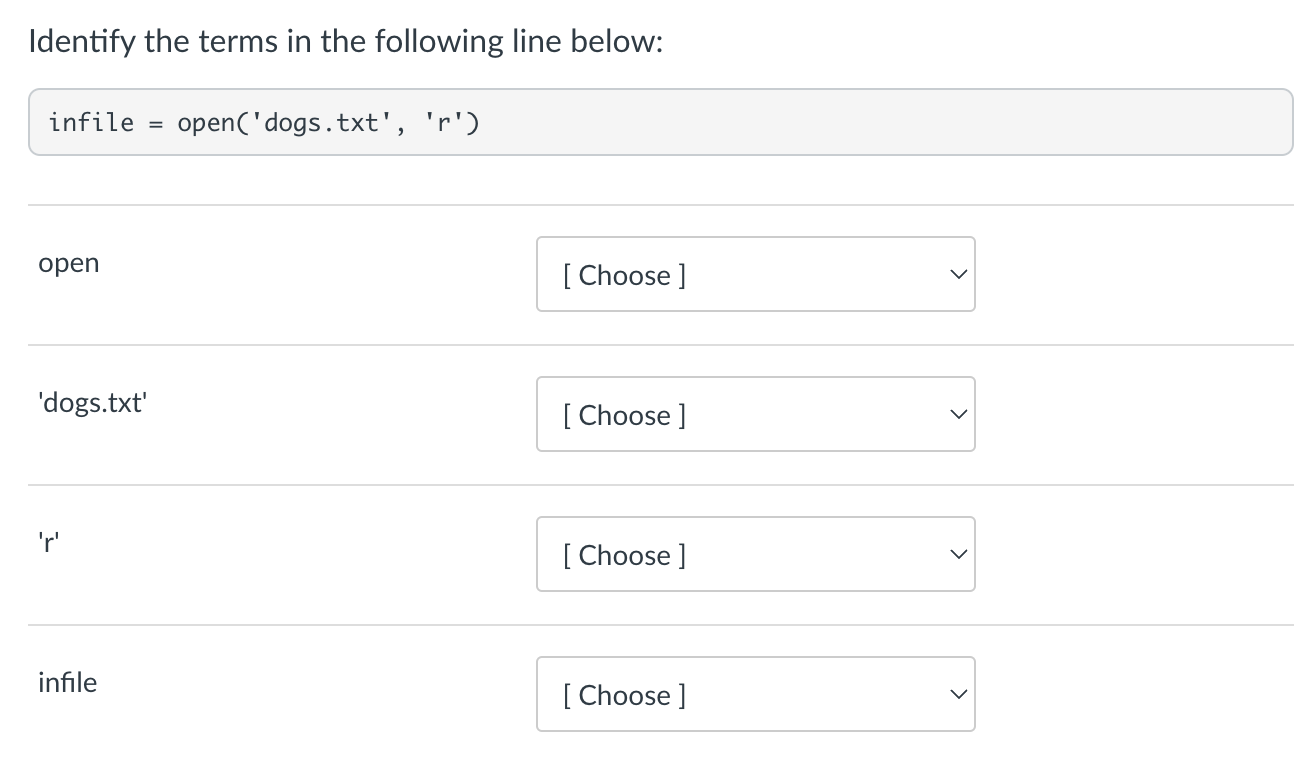Click the chevron icon beside the 'dogs.txt' dropdown
The width and height of the screenshot is (1306, 778).
coord(957,413)
